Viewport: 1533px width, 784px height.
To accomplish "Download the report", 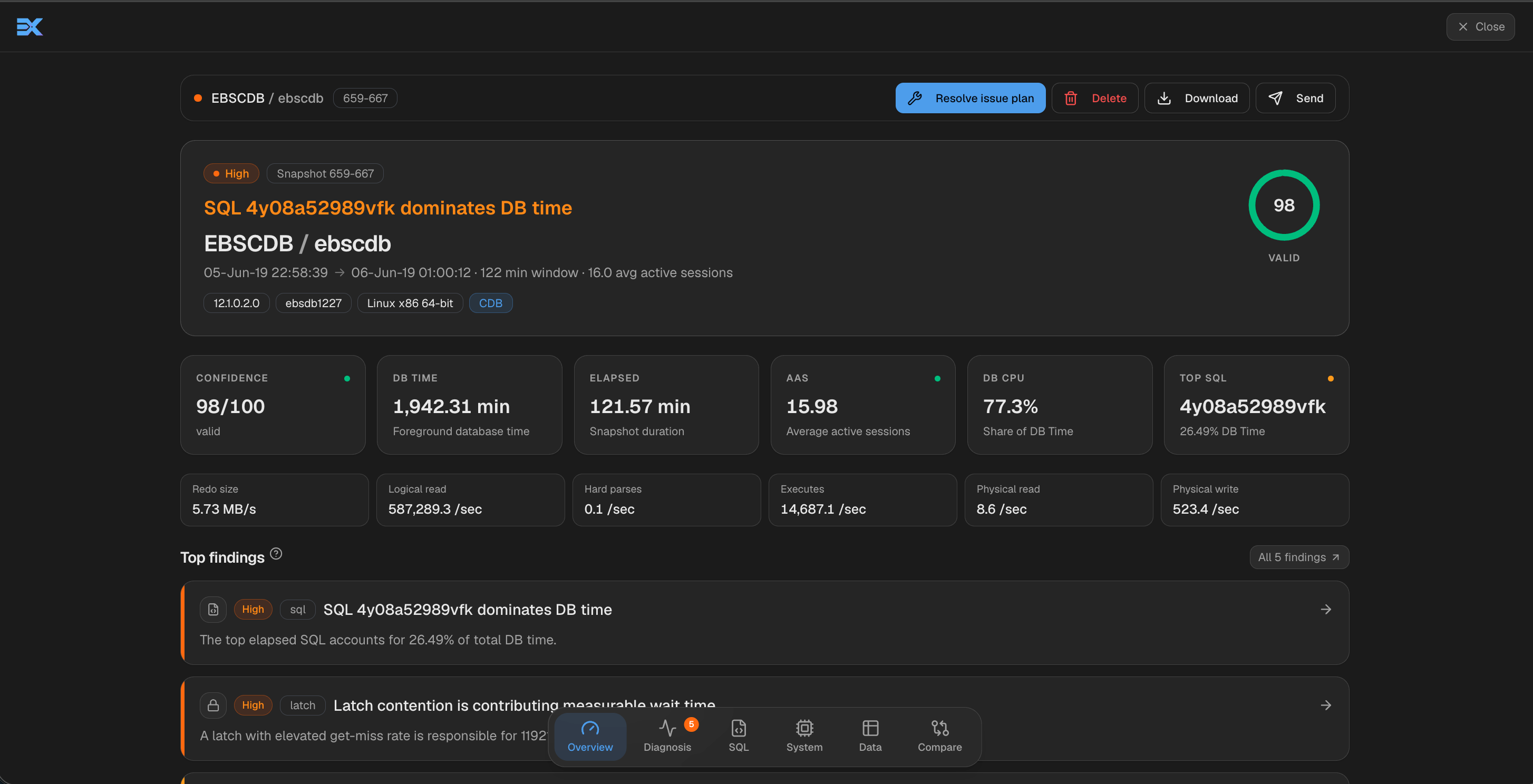I will 1197,98.
